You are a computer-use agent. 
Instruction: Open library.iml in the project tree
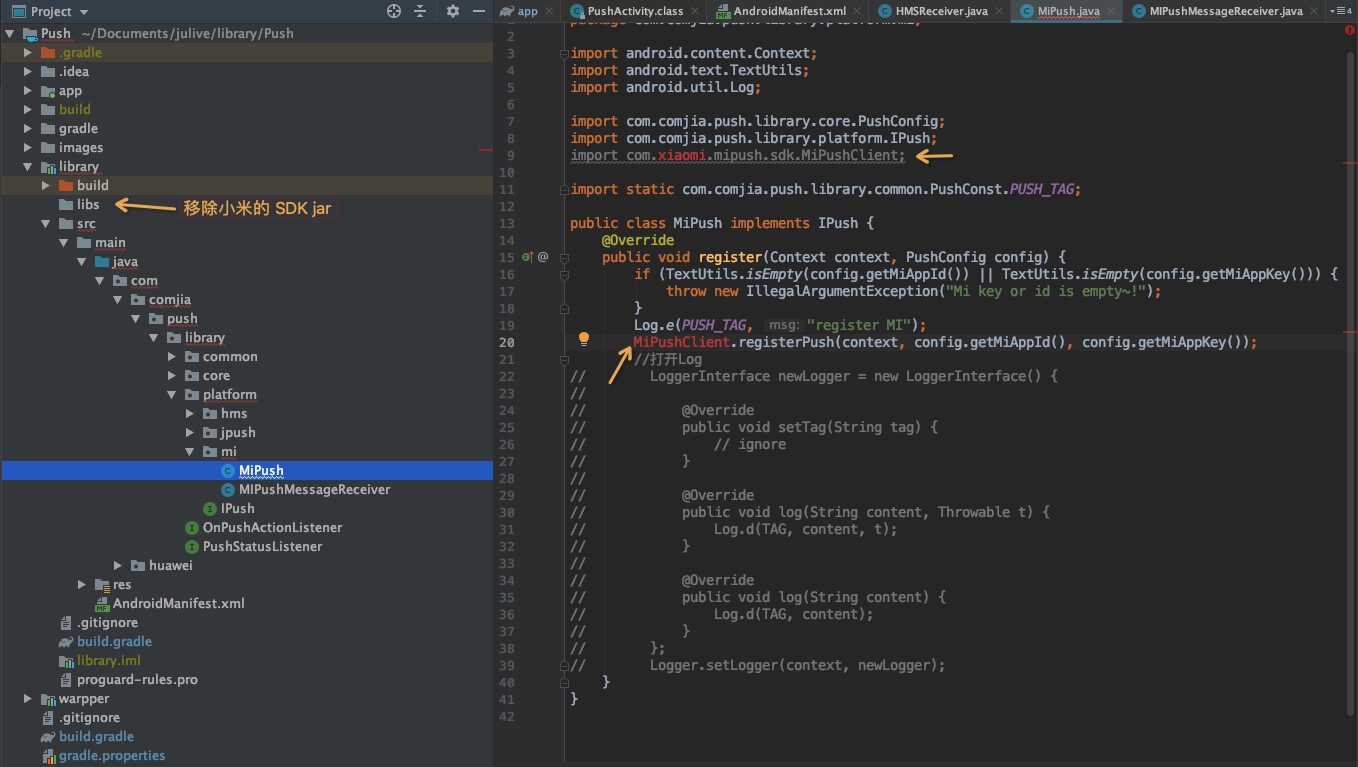[x=100, y=660]
